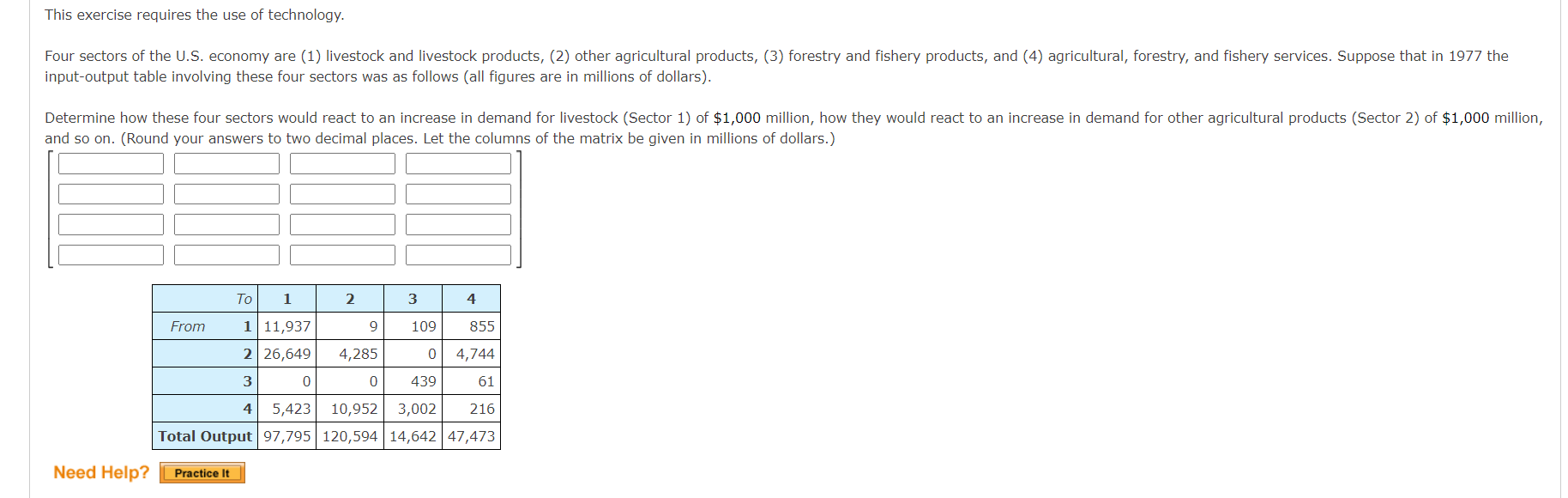
Task: Select the second input field in row two
Action: (x=226, y=194)
